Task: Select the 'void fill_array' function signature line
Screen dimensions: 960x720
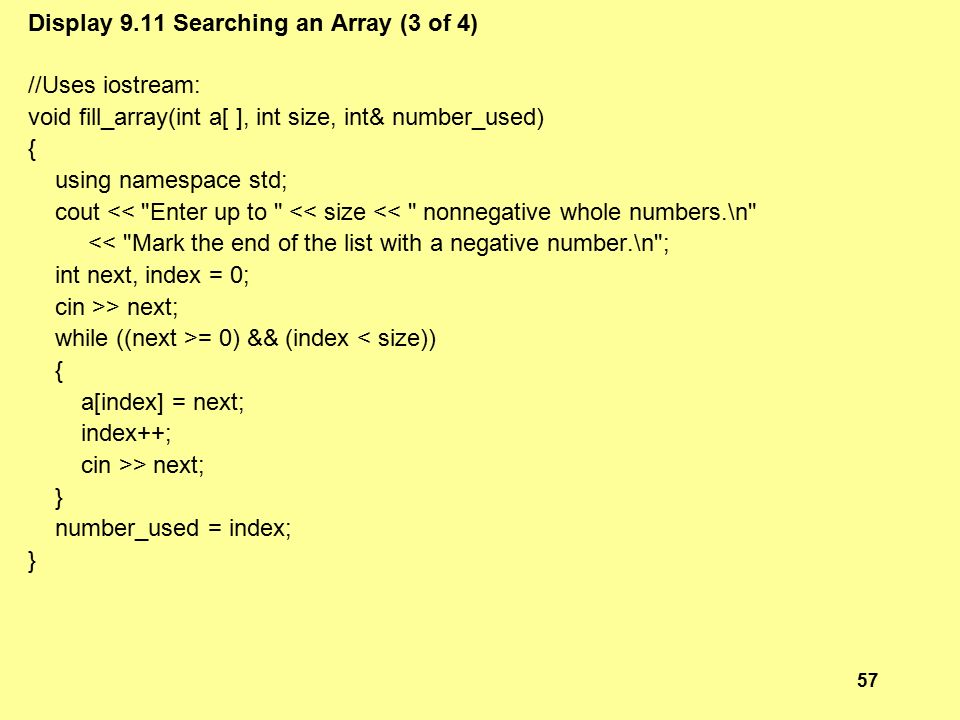Action: 286,117
